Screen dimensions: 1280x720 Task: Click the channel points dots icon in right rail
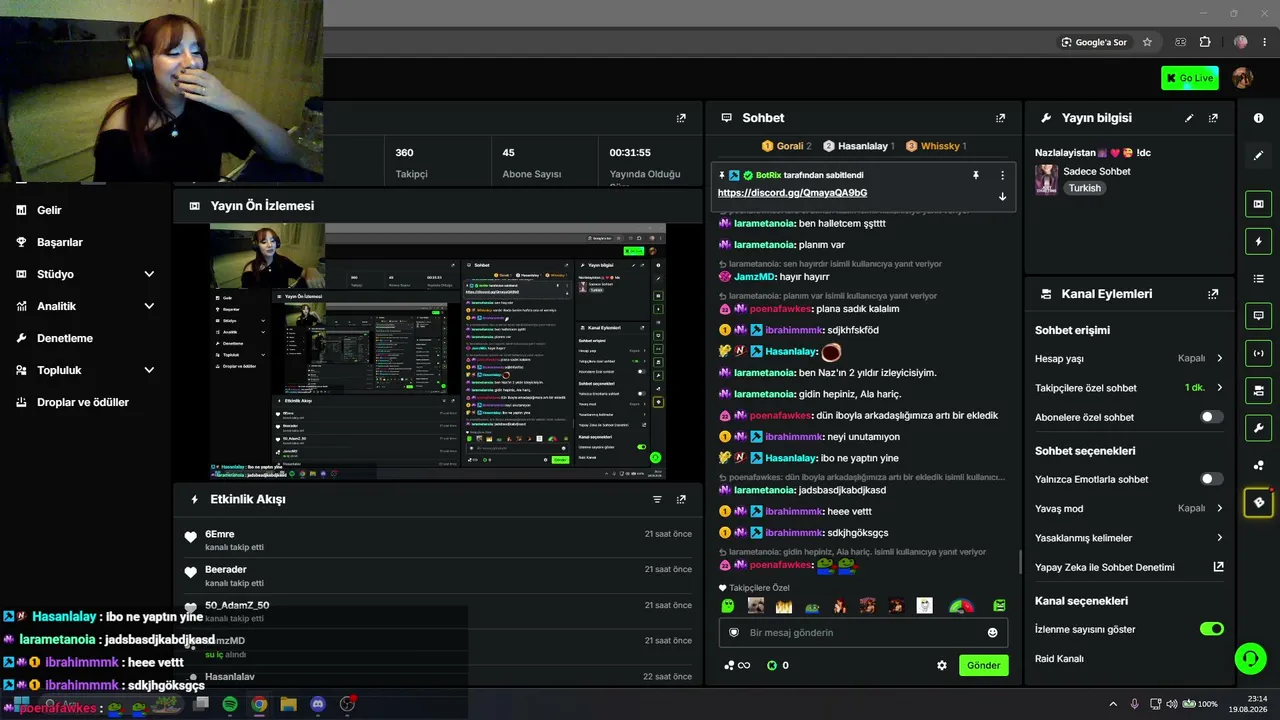pos(1258,465)
